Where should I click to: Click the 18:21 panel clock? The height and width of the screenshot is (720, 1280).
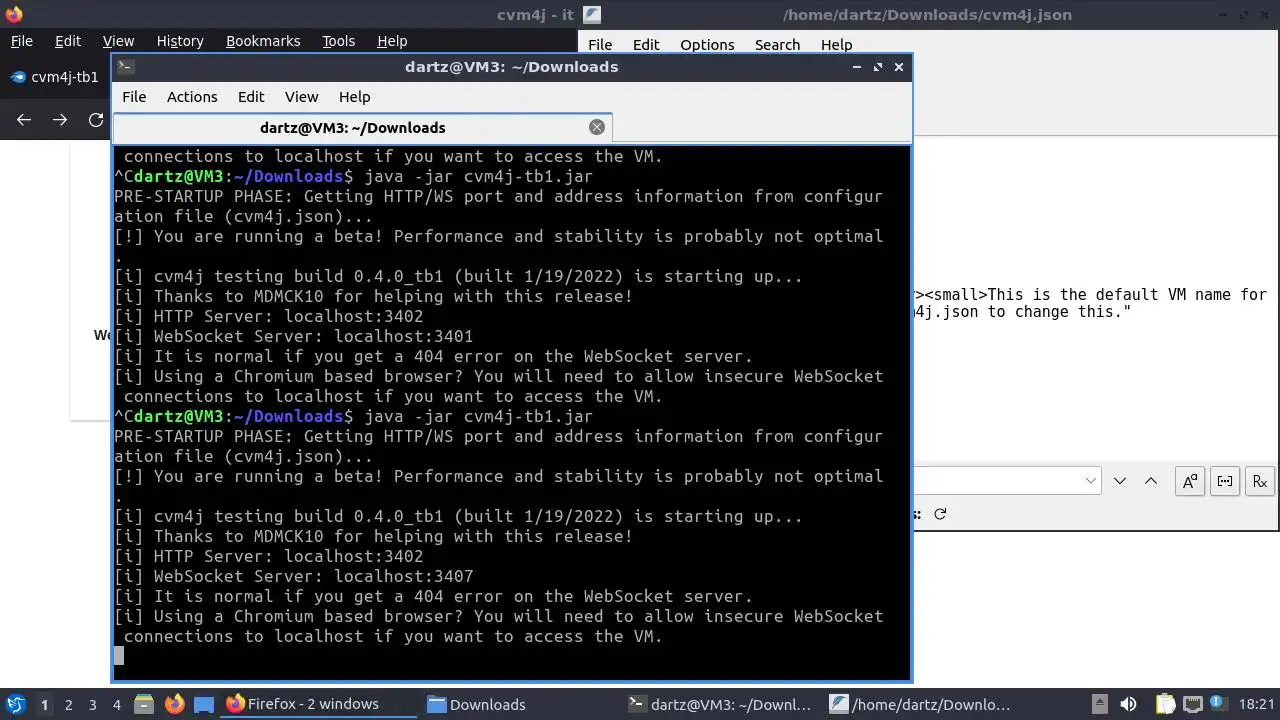point(1257,704)
